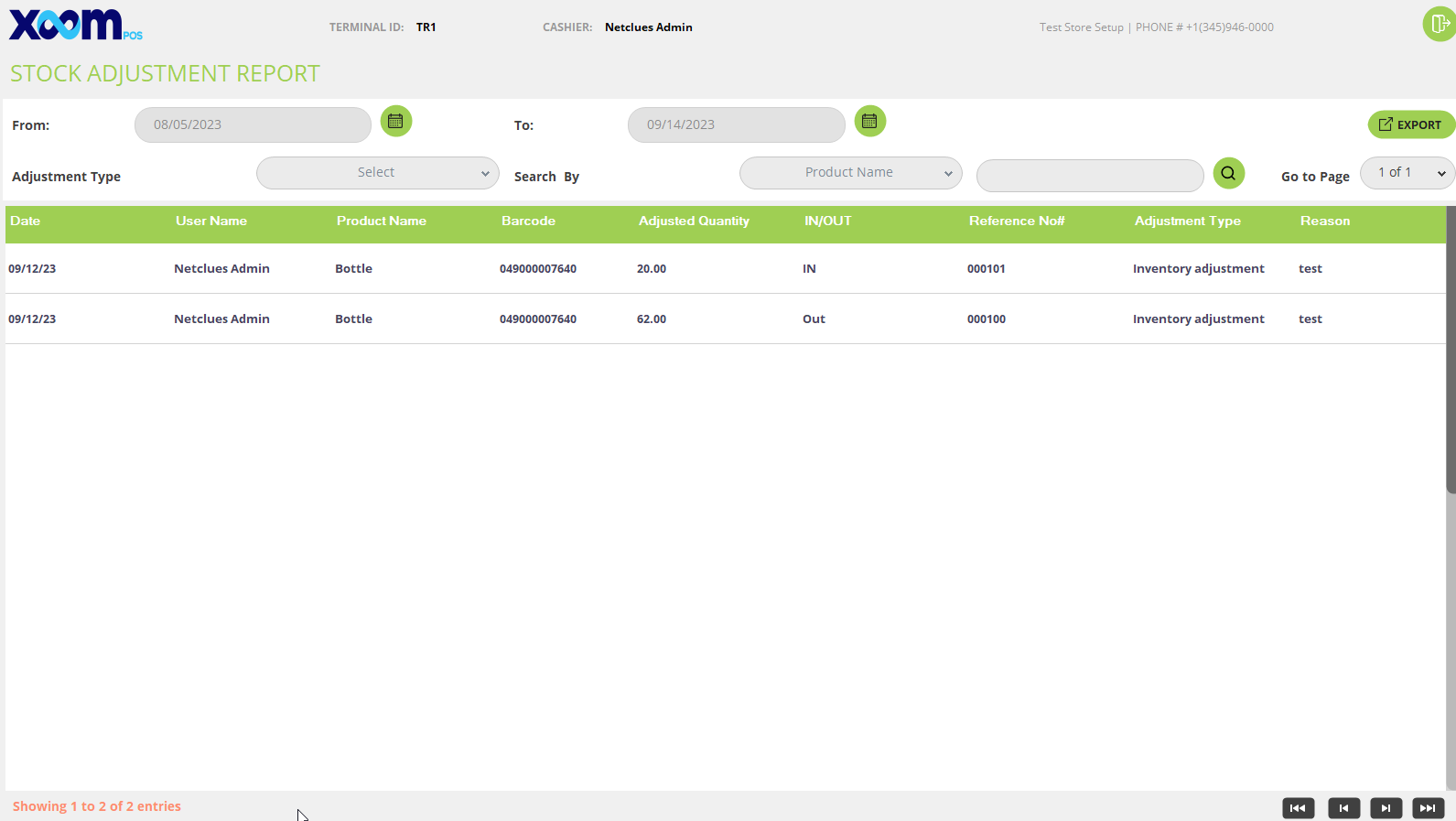
Task: Click the logout icon in top corner
Action: tap(1440, 24)
